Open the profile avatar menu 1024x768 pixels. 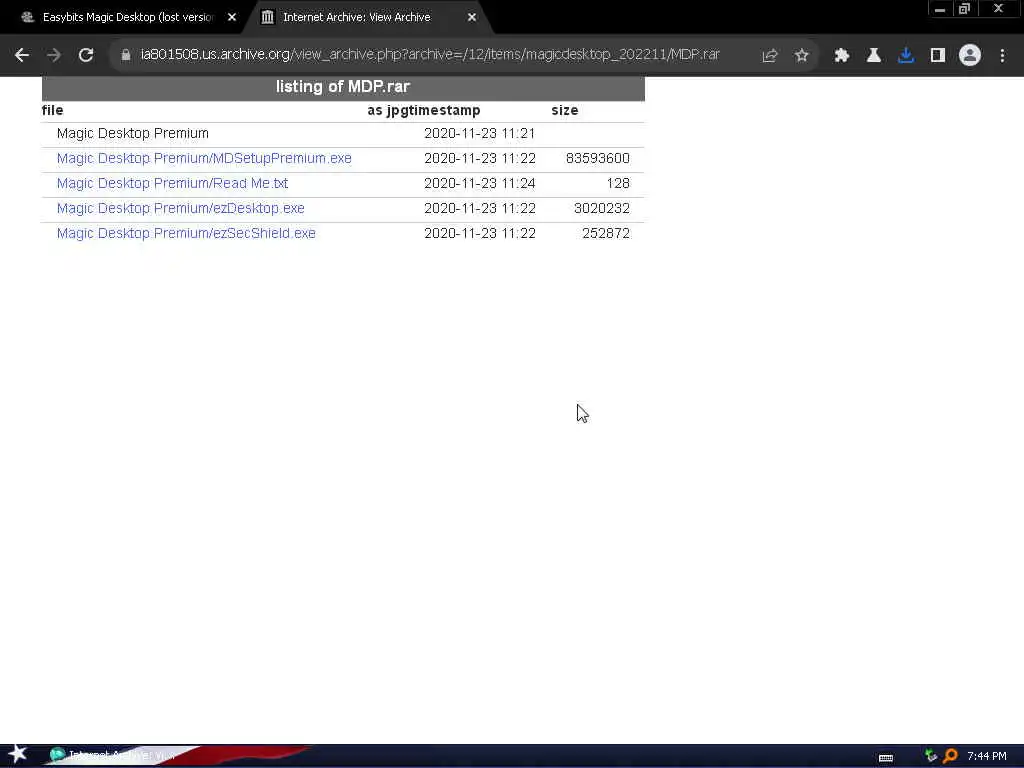pyautogui.click(x=970, y=56)
